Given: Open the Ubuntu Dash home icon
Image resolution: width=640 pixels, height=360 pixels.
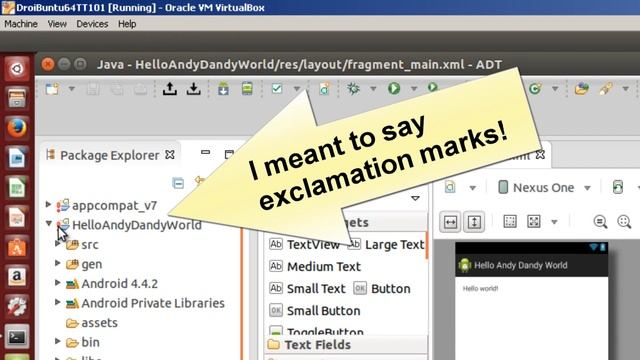Looking at the screenshot, I should pyautogui.click(x=17, y=69).
